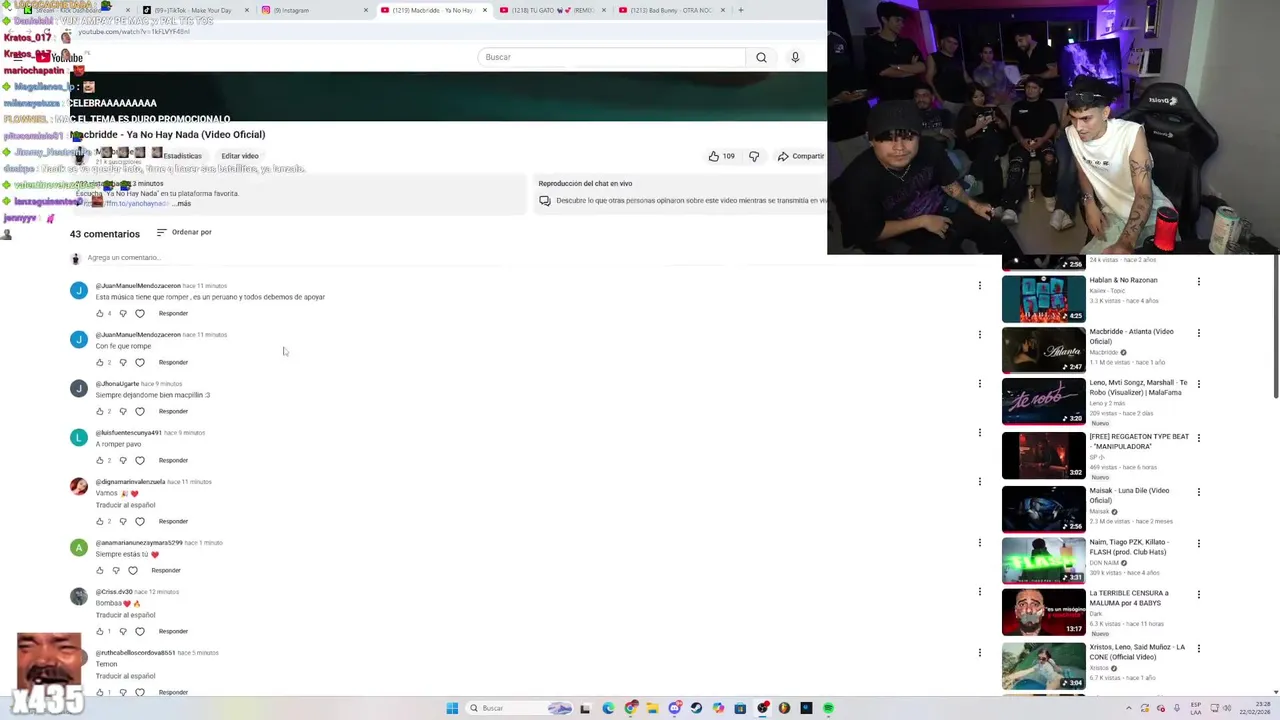Open options for La Terrible Censura a Maluma video
1280x720 pixels.
tap(1198, 594)
